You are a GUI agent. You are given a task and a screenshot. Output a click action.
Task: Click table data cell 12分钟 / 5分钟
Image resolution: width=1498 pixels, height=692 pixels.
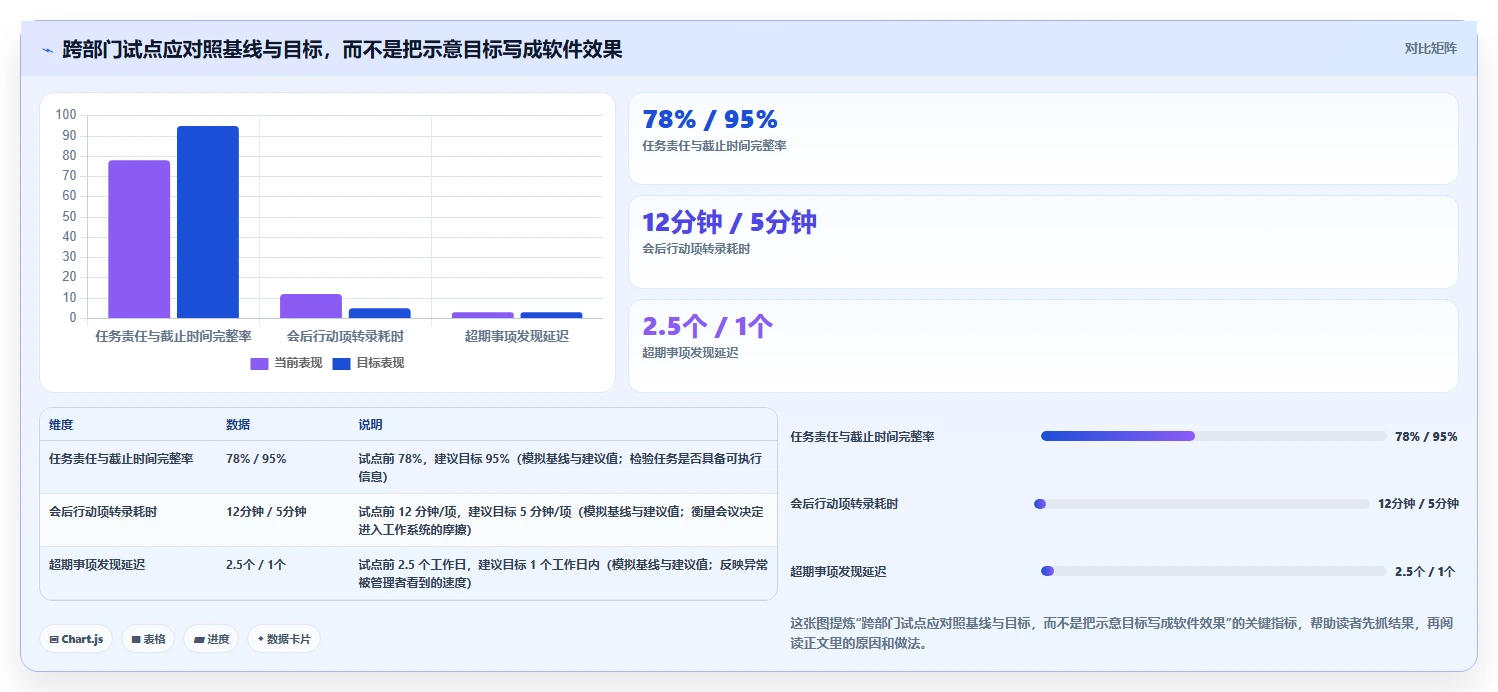coord(266,512)
